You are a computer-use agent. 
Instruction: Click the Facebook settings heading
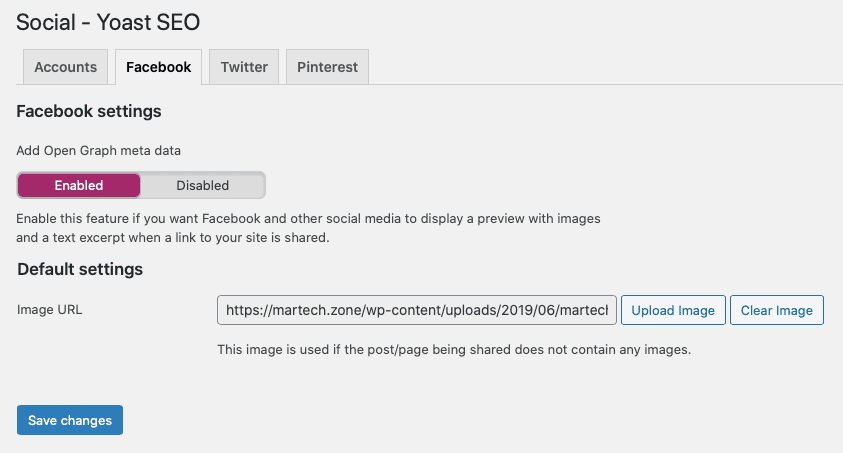(89, 111)
